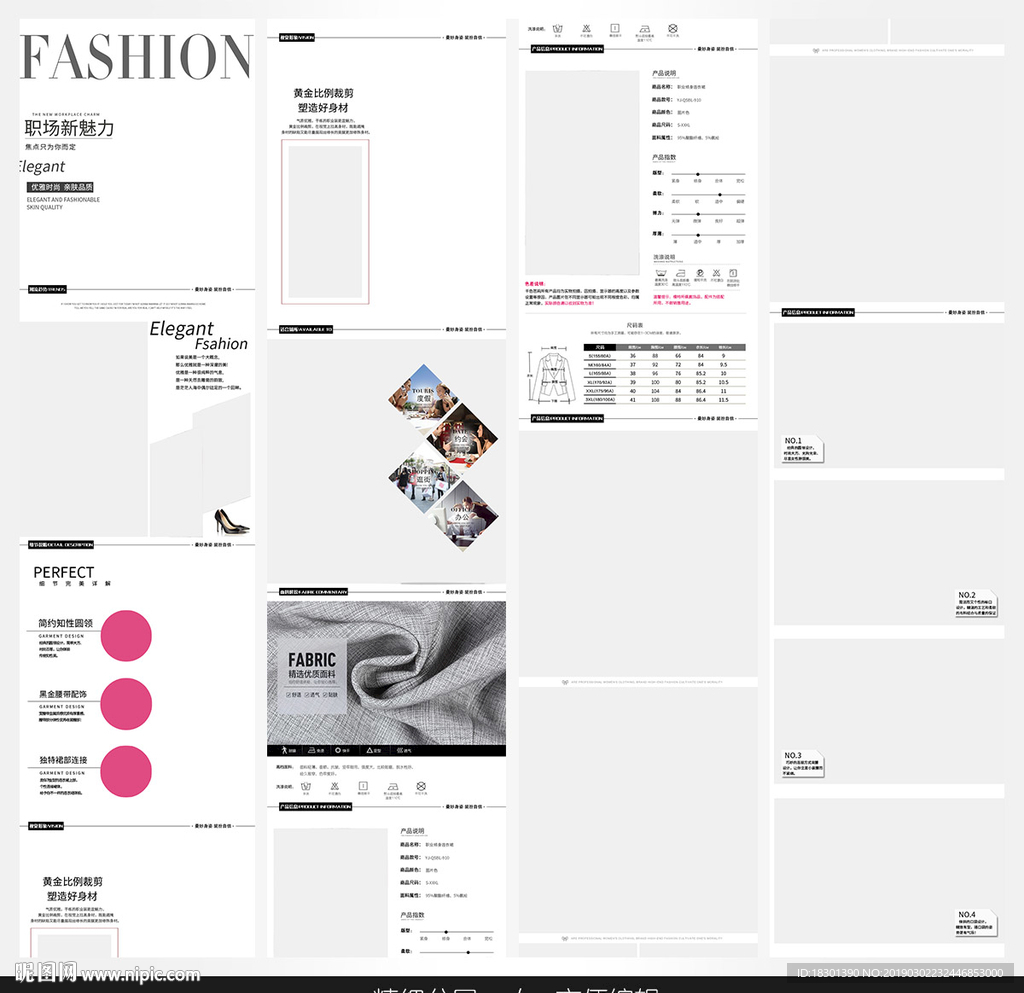Click the FABRIC COMMENTARY section label
Screen dimensions: 1024x993
click(313, 591)
